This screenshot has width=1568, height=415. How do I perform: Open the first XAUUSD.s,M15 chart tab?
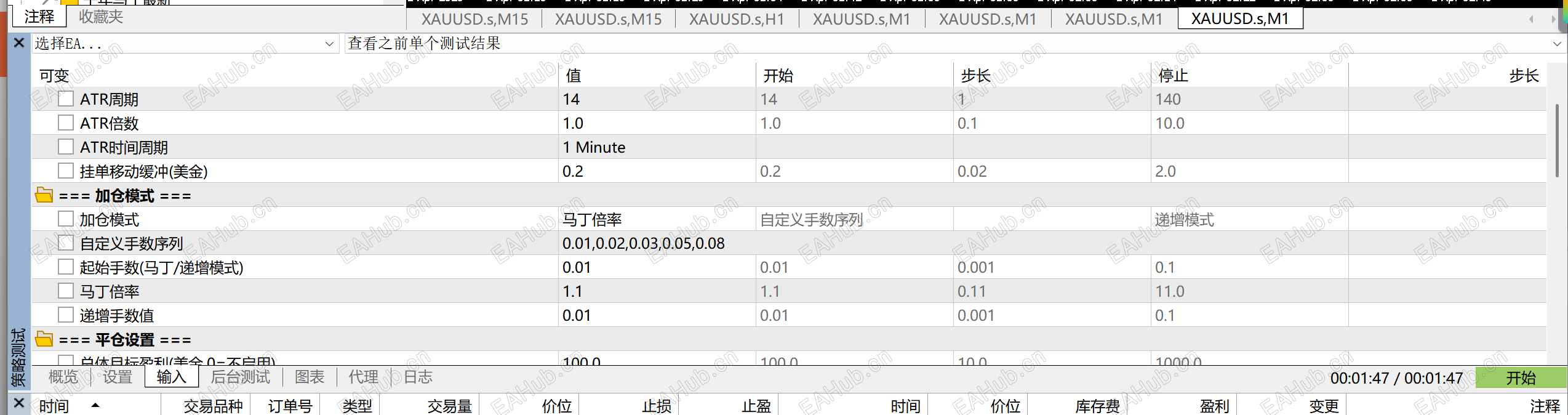click(474, 19)
